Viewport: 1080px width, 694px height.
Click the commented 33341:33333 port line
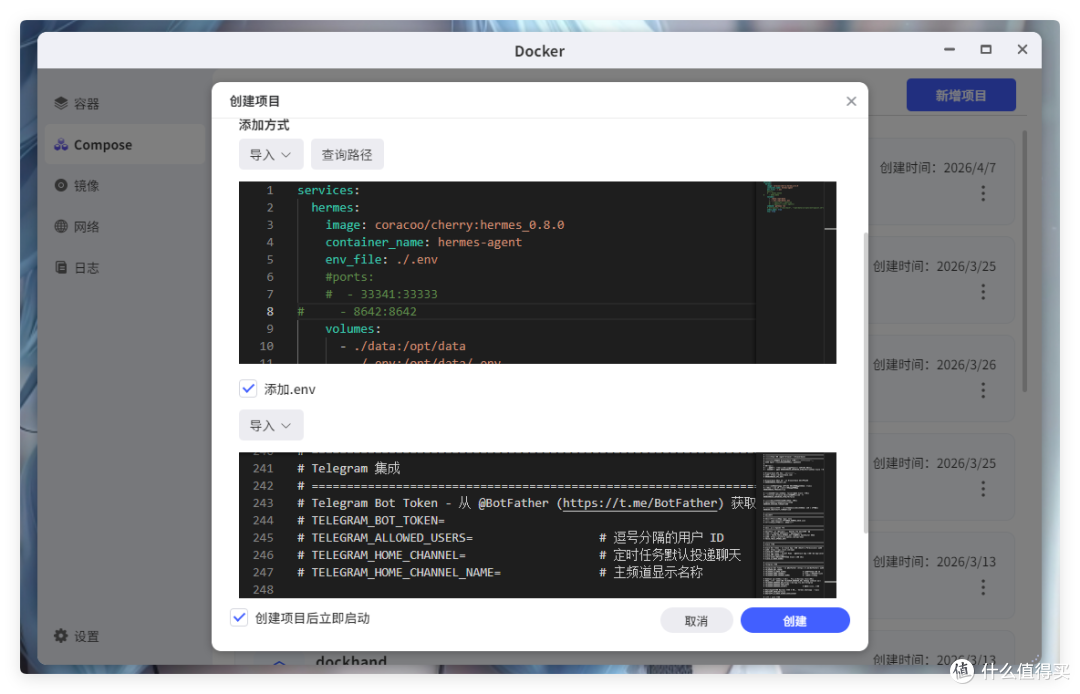click(381, 294)
